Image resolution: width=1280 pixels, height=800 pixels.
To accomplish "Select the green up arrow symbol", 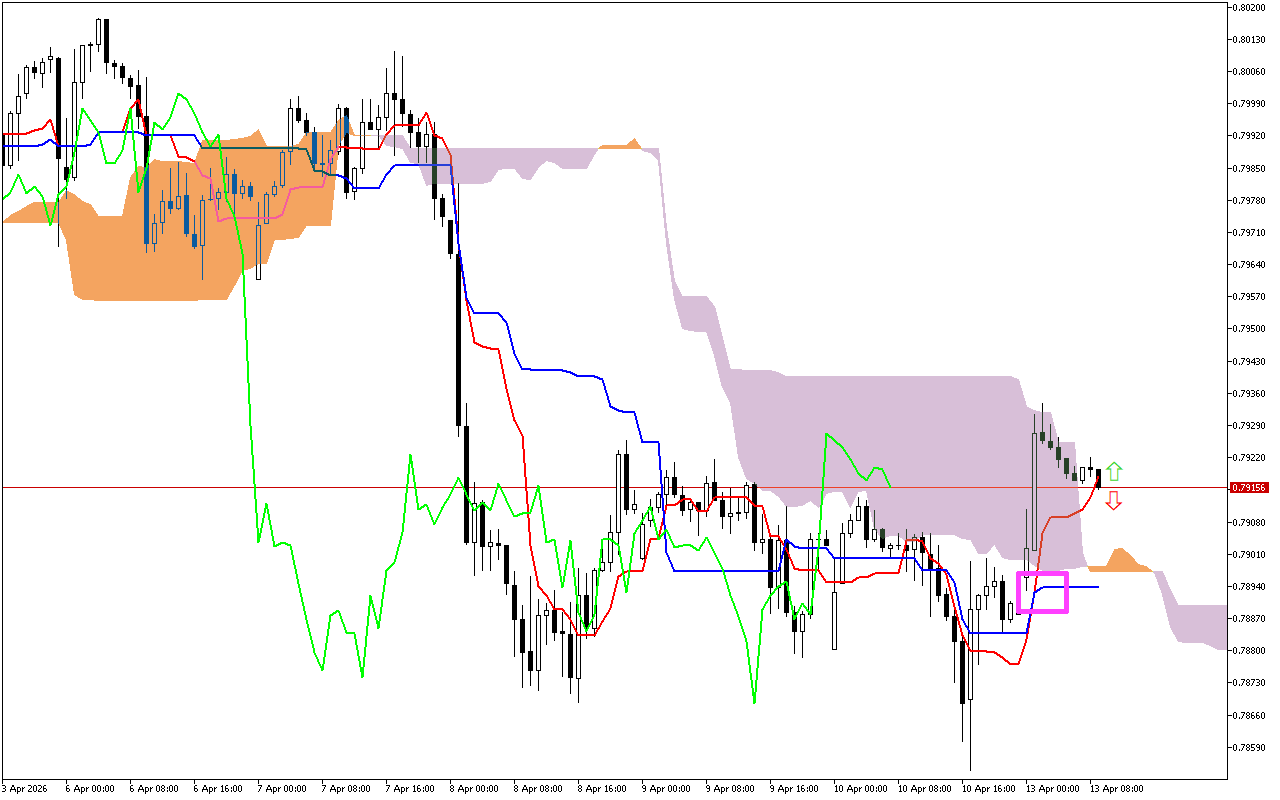I will coord(1115,471).
